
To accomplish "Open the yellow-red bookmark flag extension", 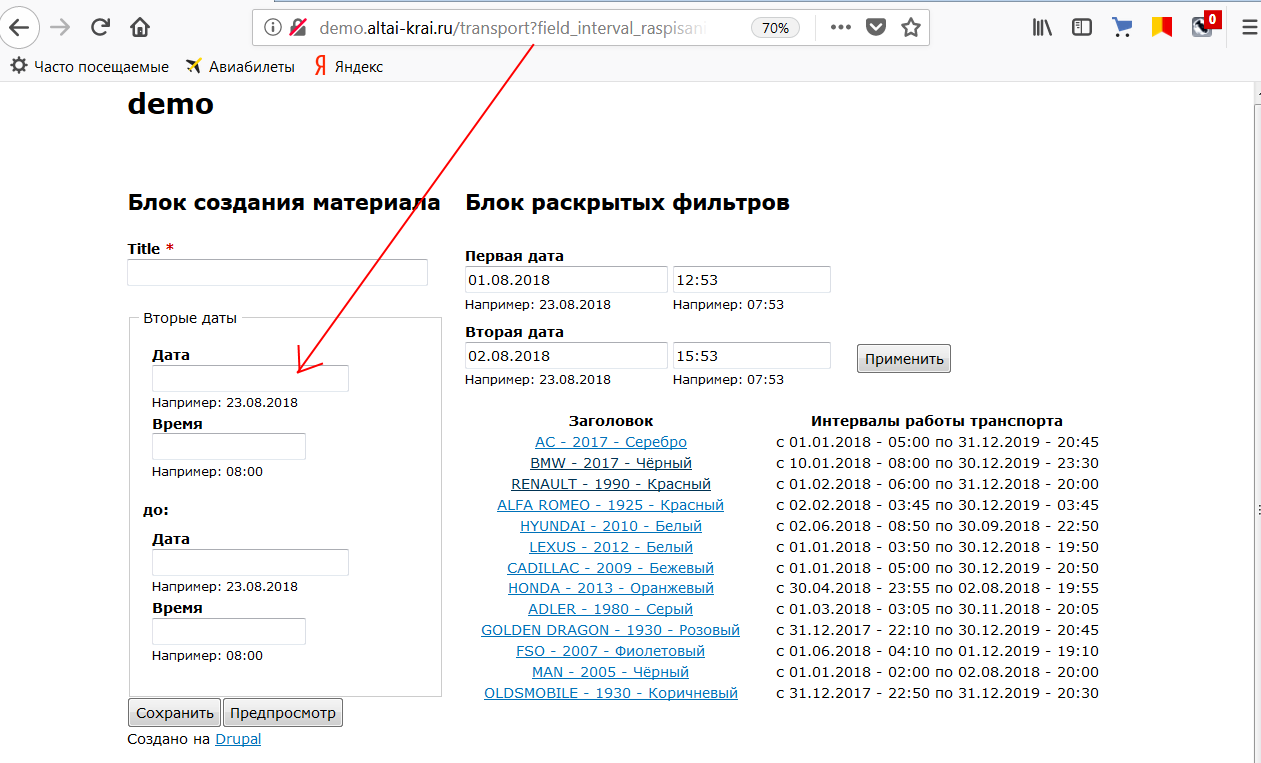I will tap(1161, 28).
